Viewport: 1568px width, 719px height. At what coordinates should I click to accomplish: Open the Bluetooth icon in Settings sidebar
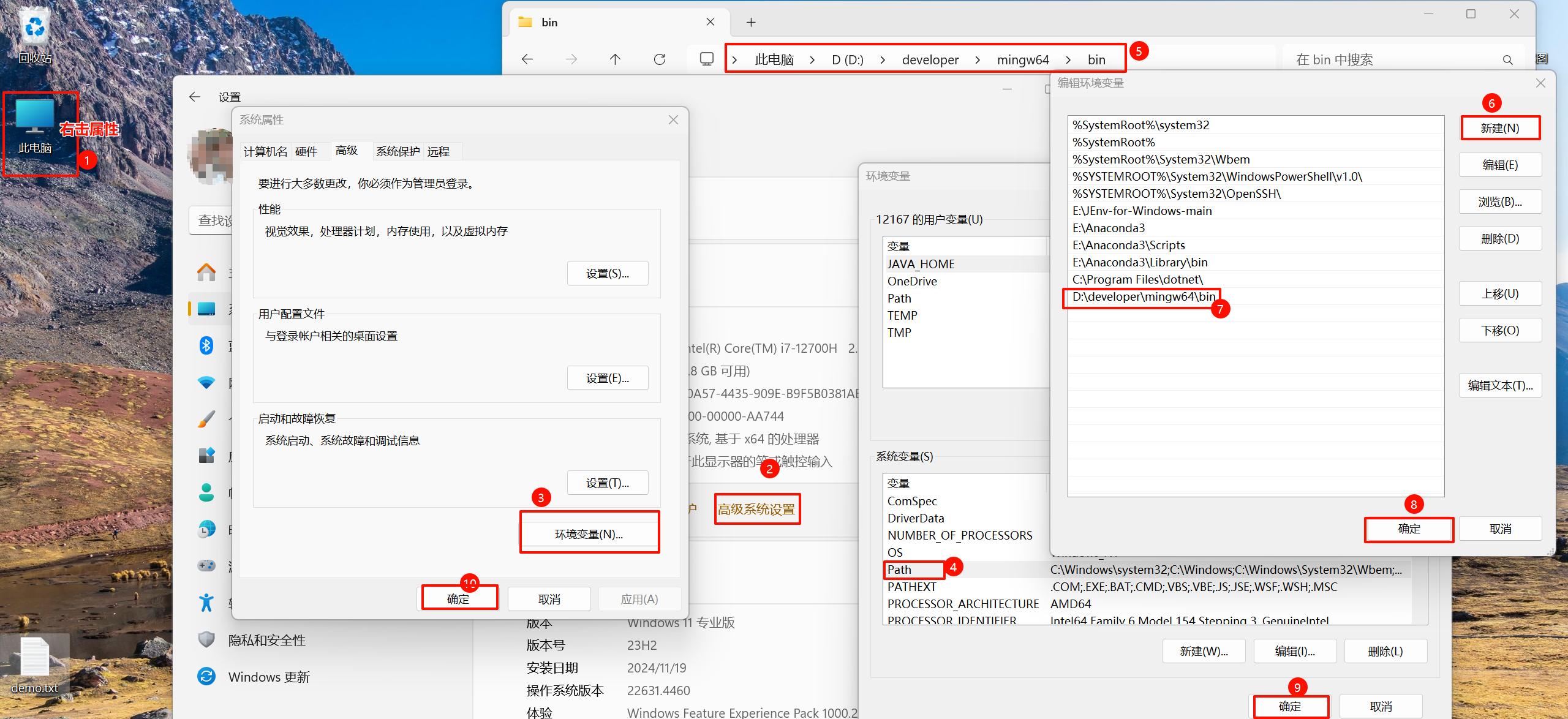point(206,345)
